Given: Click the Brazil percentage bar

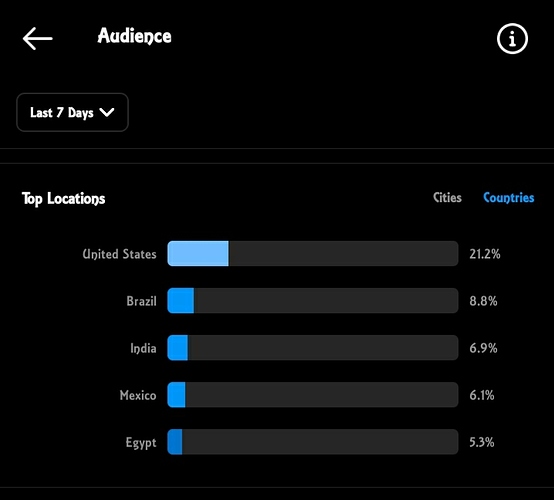Looking at the screenshot, I should [313, 301].
